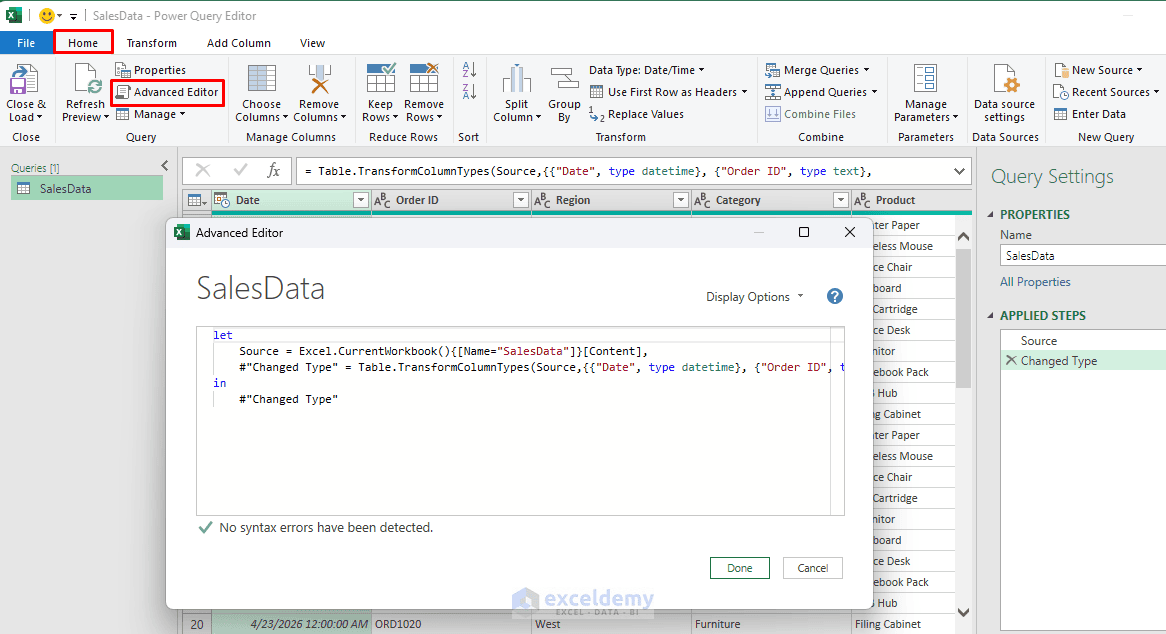
Task: Click the table corner menu icon
Action: click(x=197, y=200)
